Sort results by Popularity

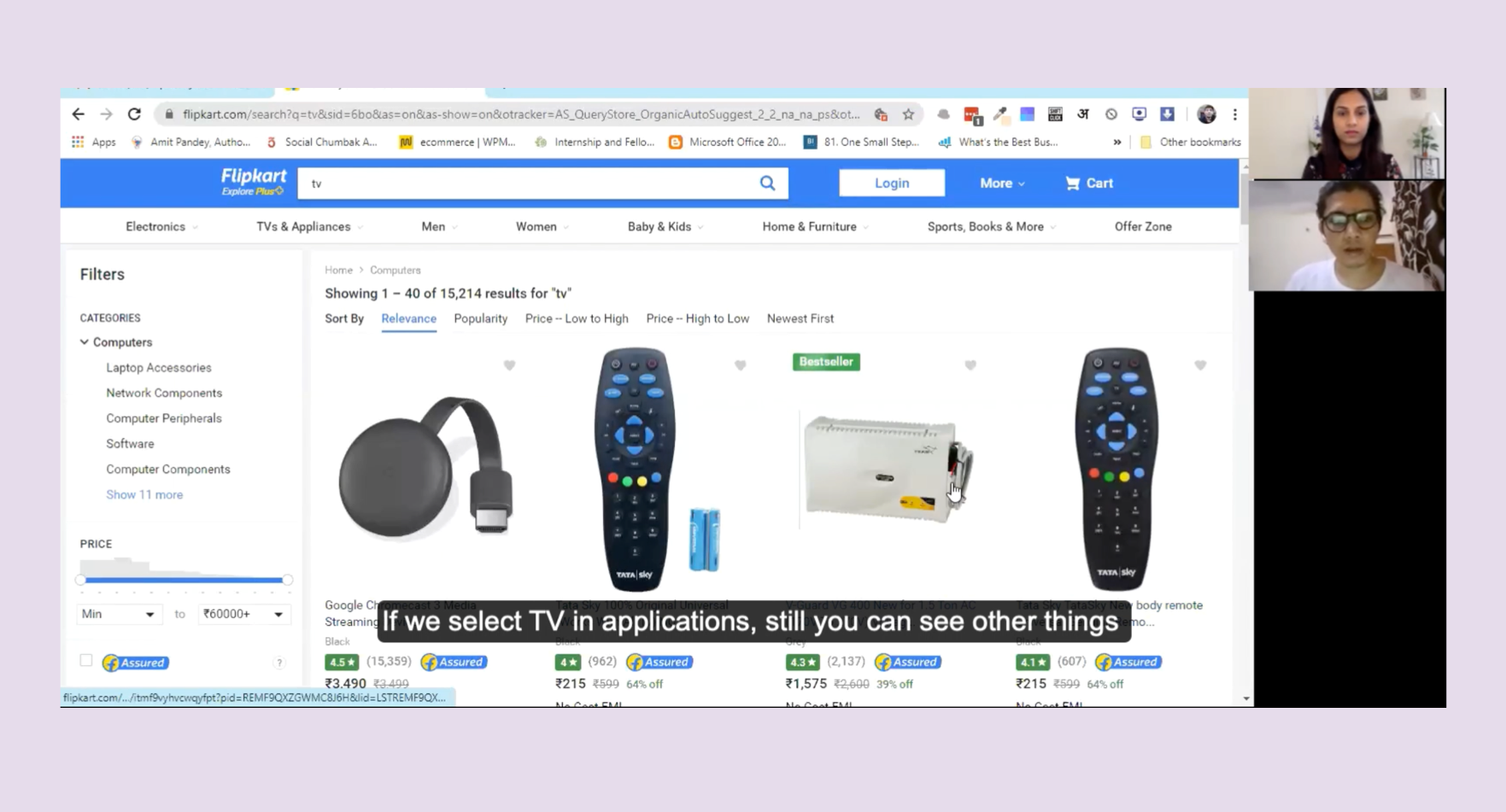(x=480, y=318)
